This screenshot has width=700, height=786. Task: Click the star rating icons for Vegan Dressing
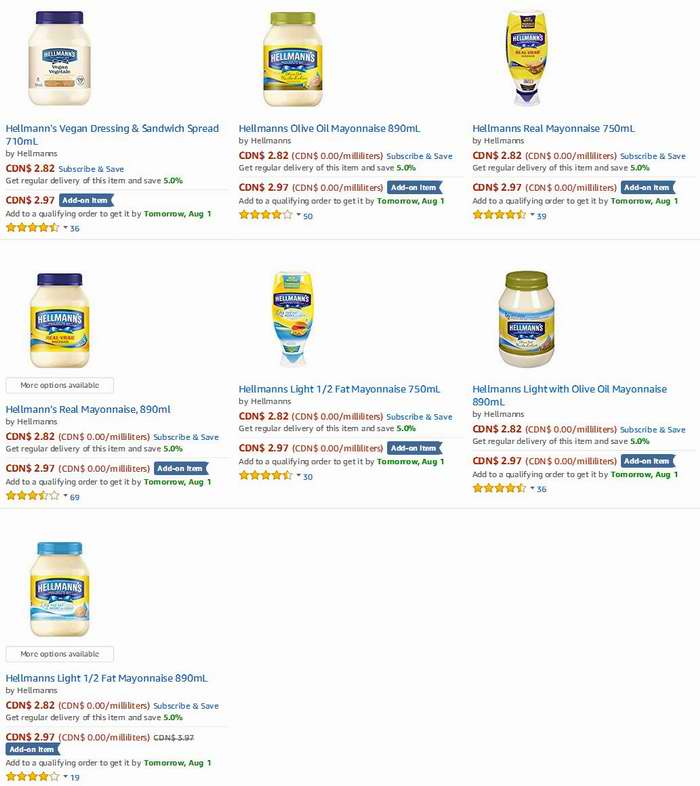pos(33,228)
